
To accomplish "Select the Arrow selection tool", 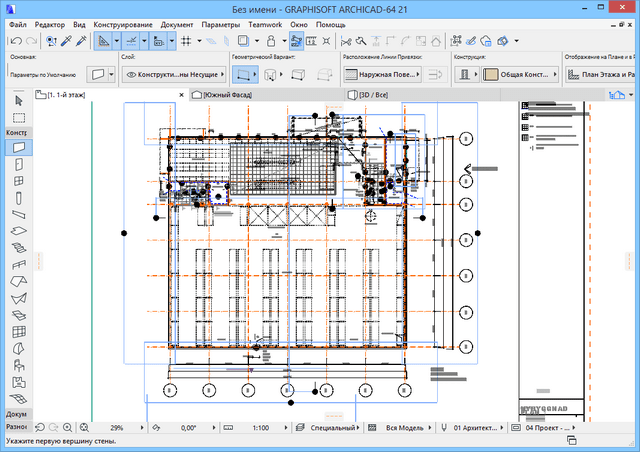I will point(18,101).
